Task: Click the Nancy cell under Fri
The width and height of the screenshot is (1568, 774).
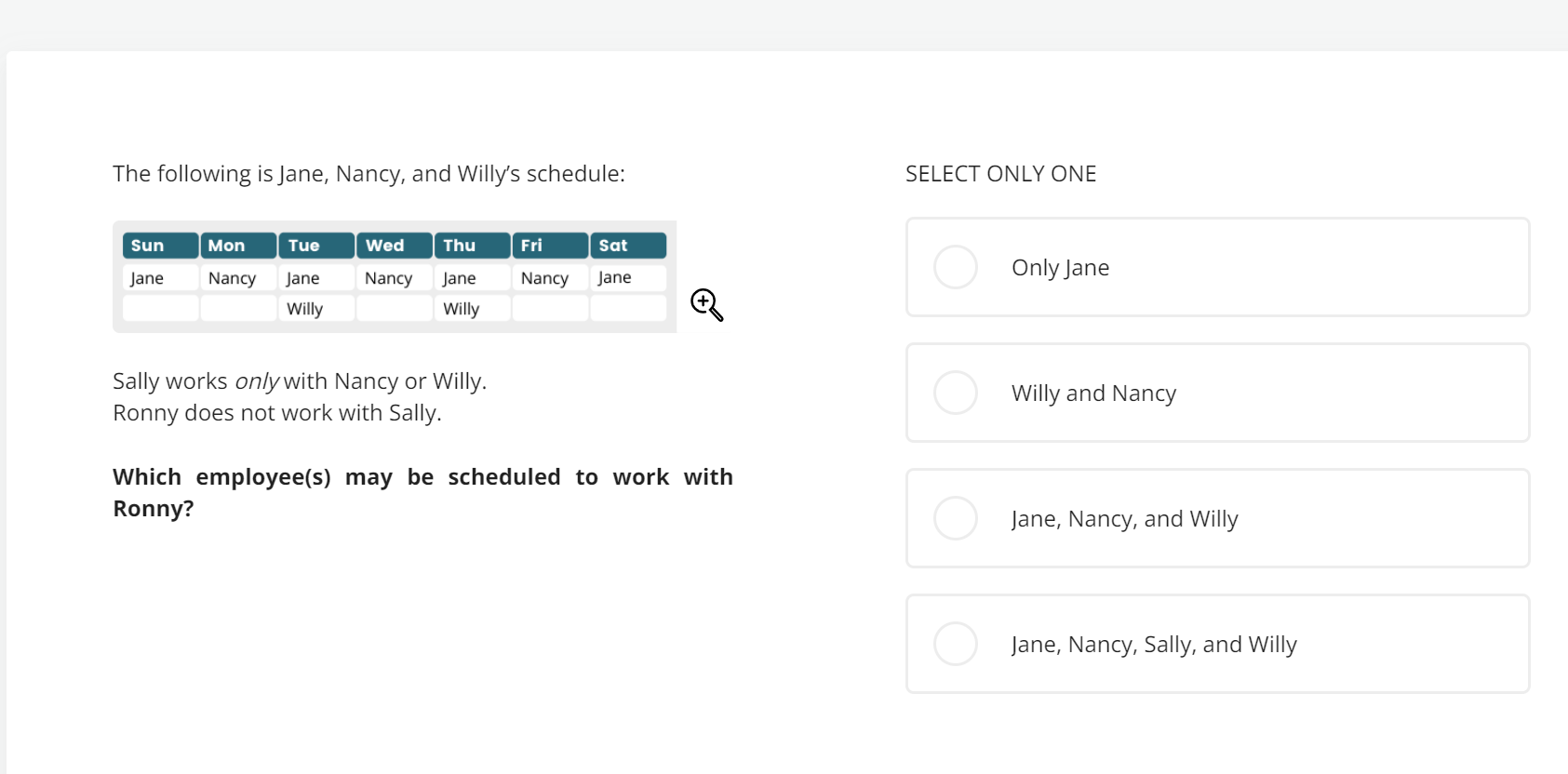Action: click(x=551, y=277)
